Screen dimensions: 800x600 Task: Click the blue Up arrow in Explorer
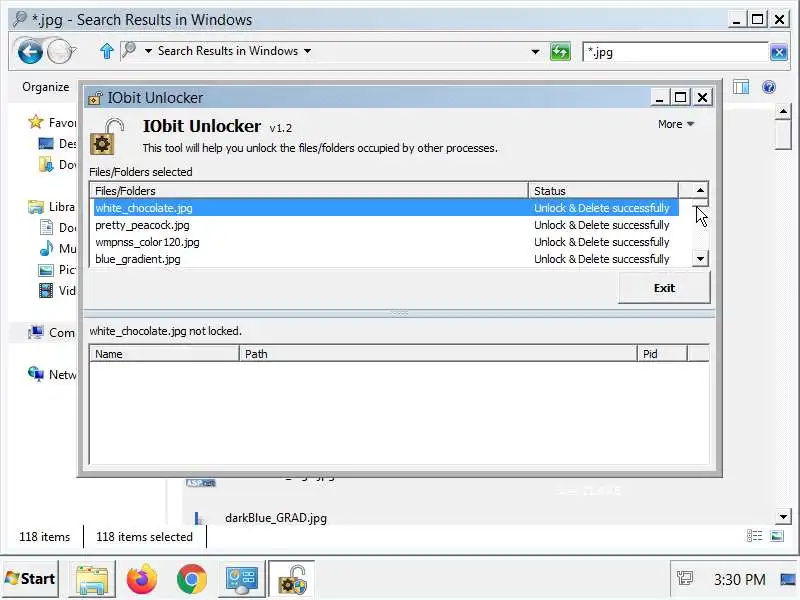(107, 51)
